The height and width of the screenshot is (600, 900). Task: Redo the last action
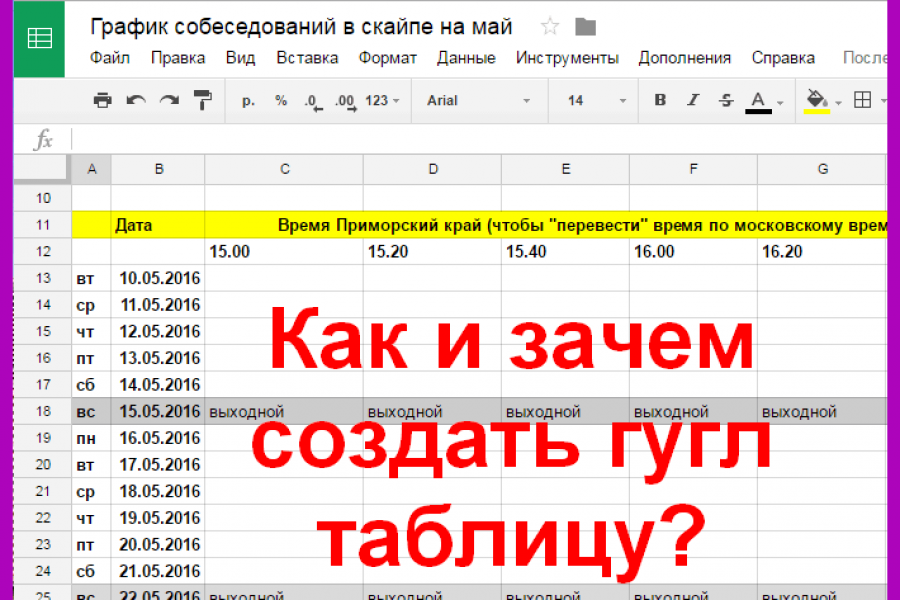click(x=169, y=100)
